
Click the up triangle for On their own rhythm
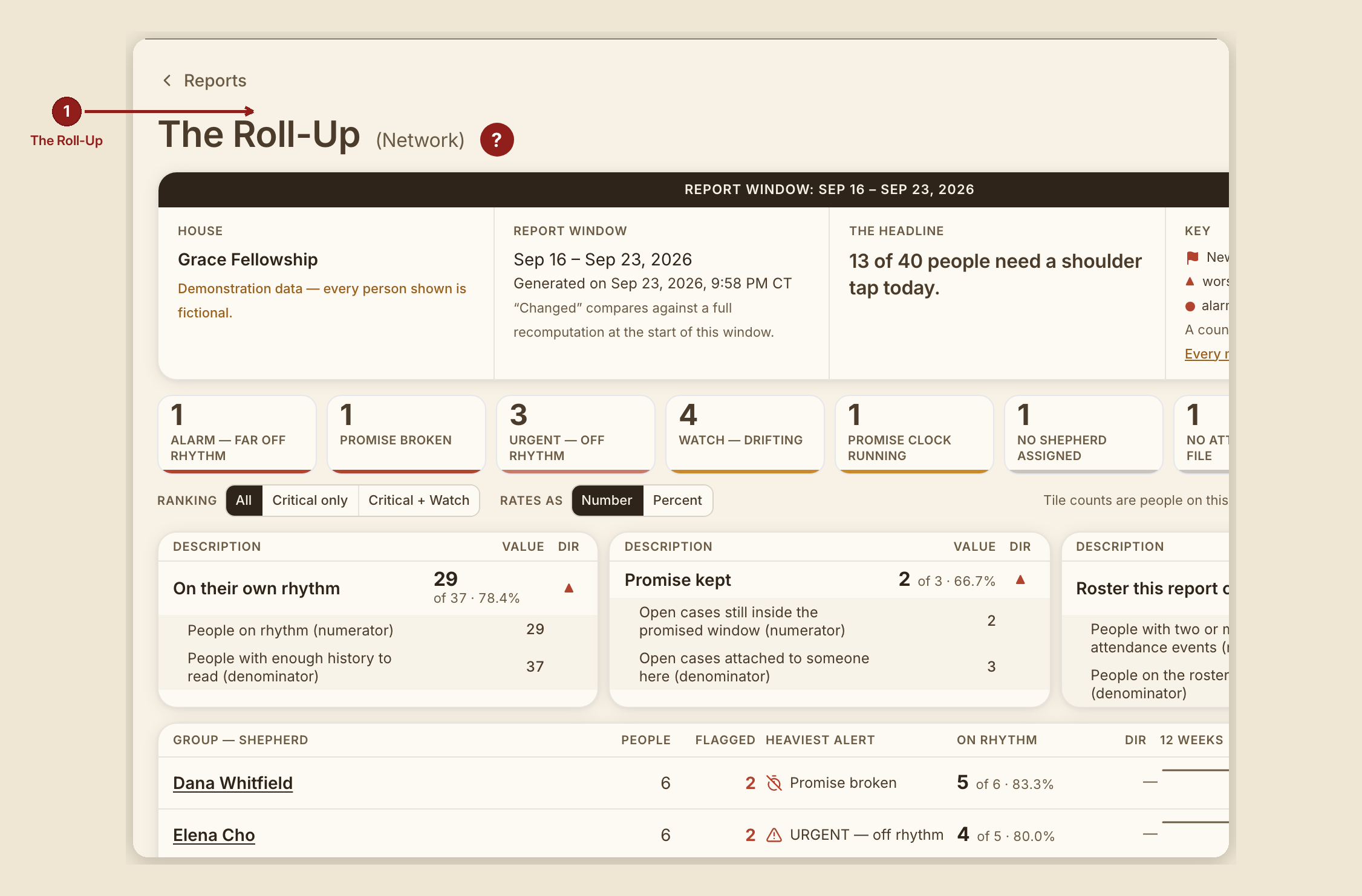[569, 588]
